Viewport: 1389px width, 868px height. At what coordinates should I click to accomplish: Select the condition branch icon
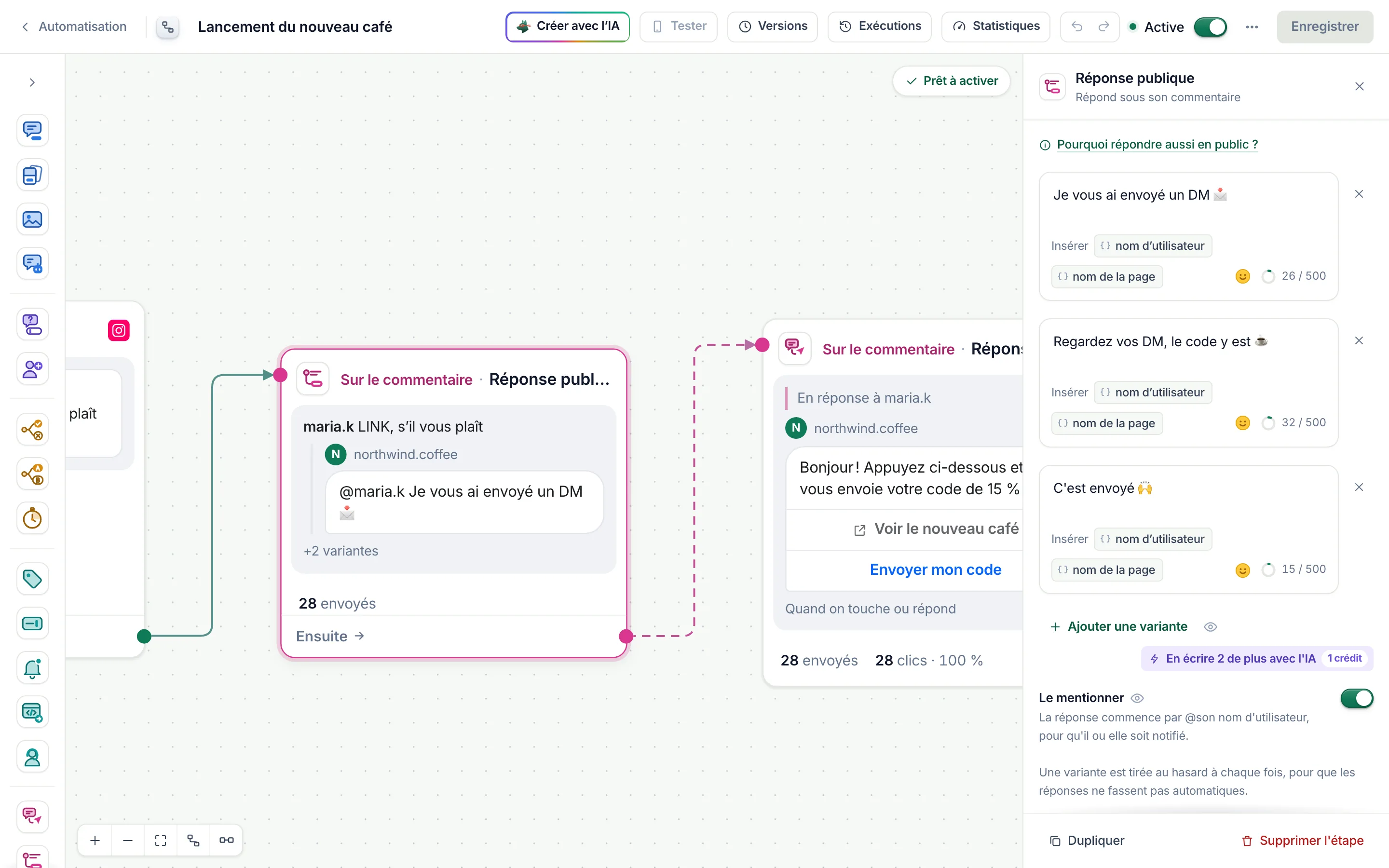pos(32,429)
